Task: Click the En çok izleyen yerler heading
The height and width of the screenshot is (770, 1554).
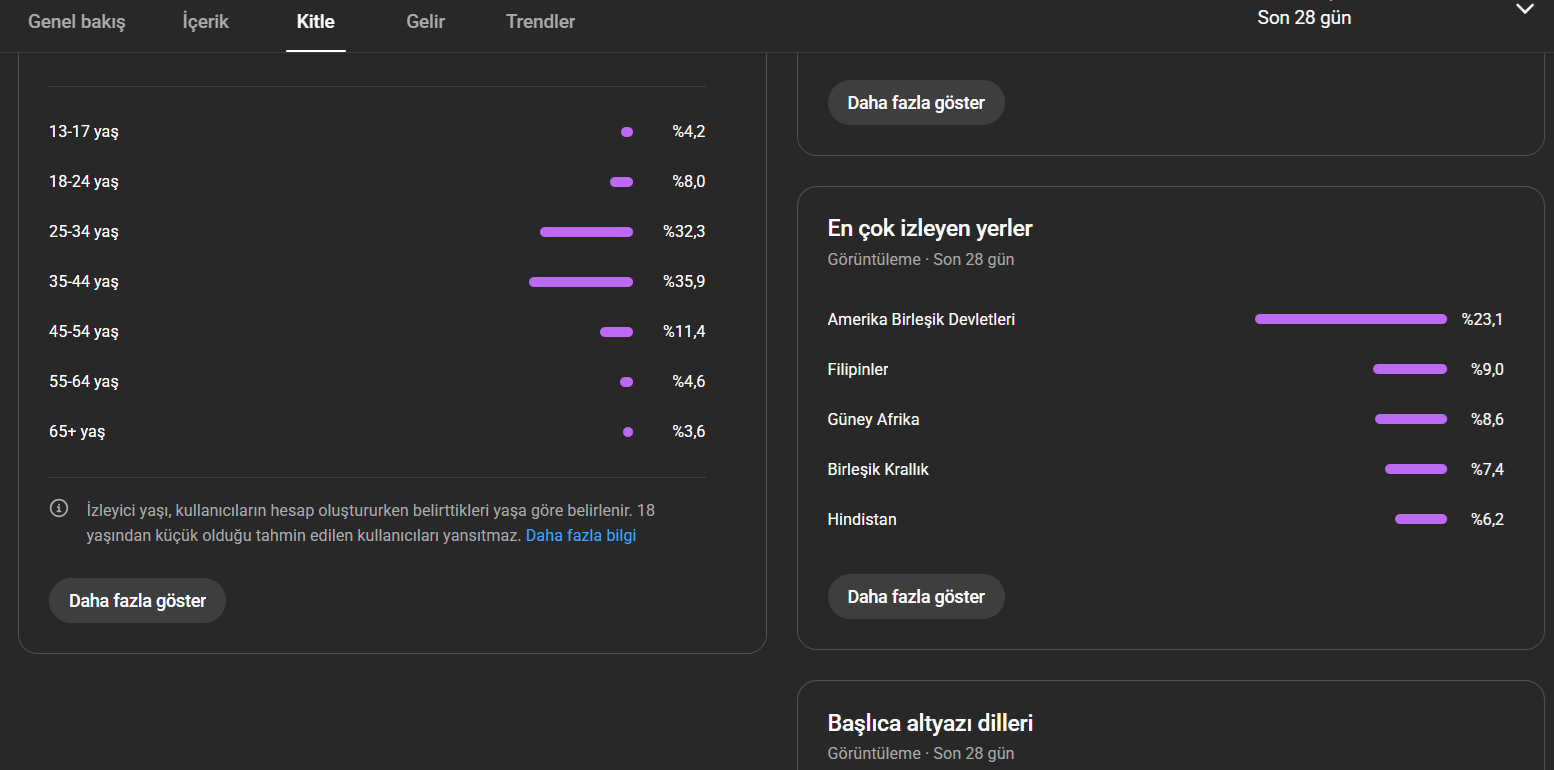Action: pos(930,229)
